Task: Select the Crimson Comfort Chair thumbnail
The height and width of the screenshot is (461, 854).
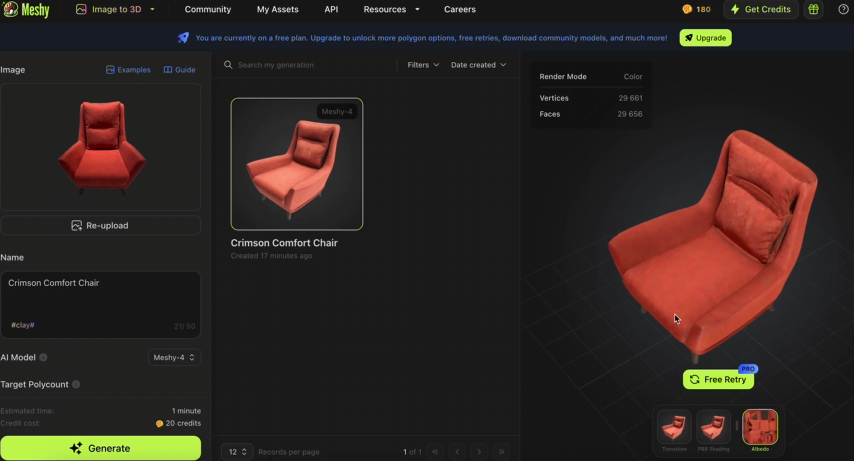Action: click(297, 164)
